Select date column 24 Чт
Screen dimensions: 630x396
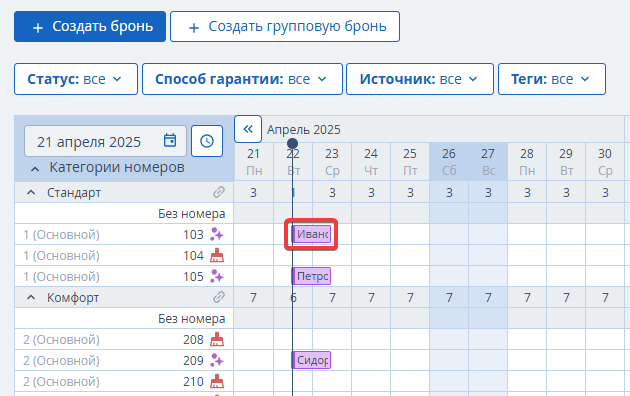[371, 162]
